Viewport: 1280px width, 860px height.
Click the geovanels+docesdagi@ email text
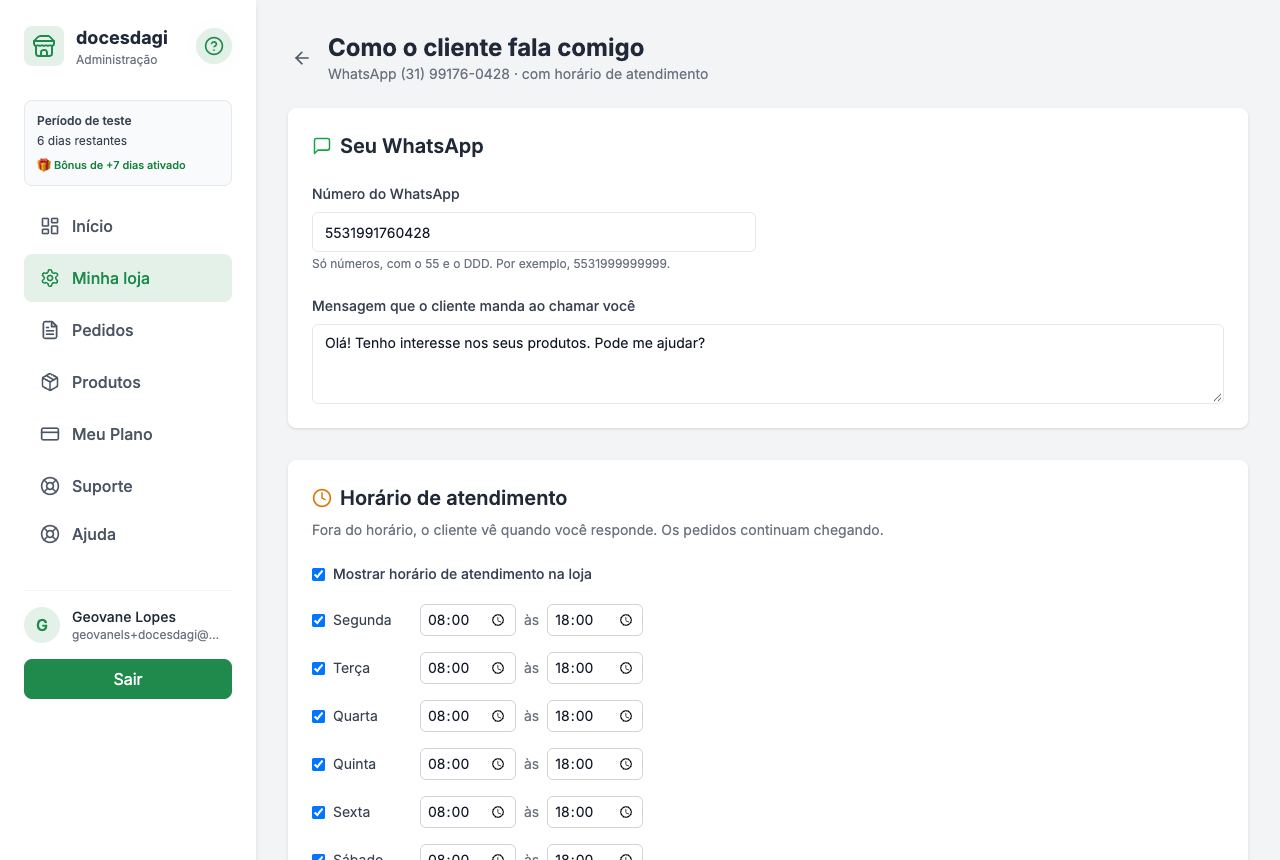pos(145,635)
